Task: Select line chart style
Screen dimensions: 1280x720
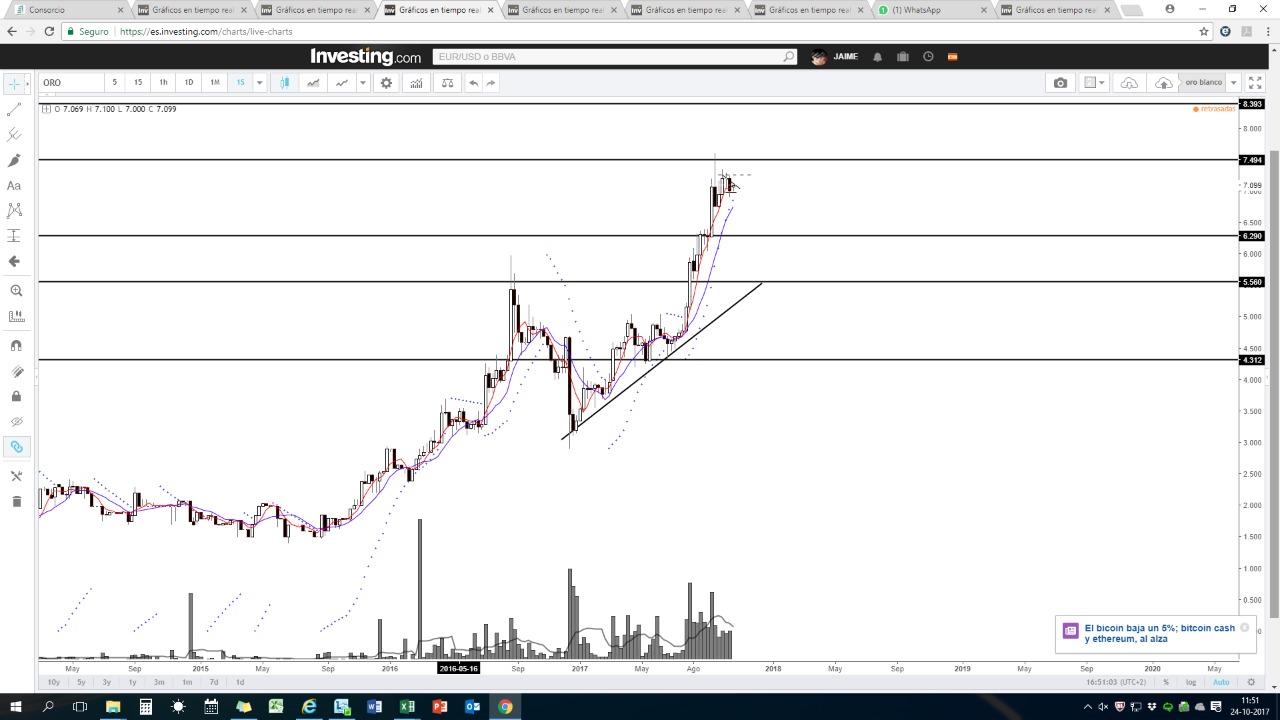Action: coord(341,83)
